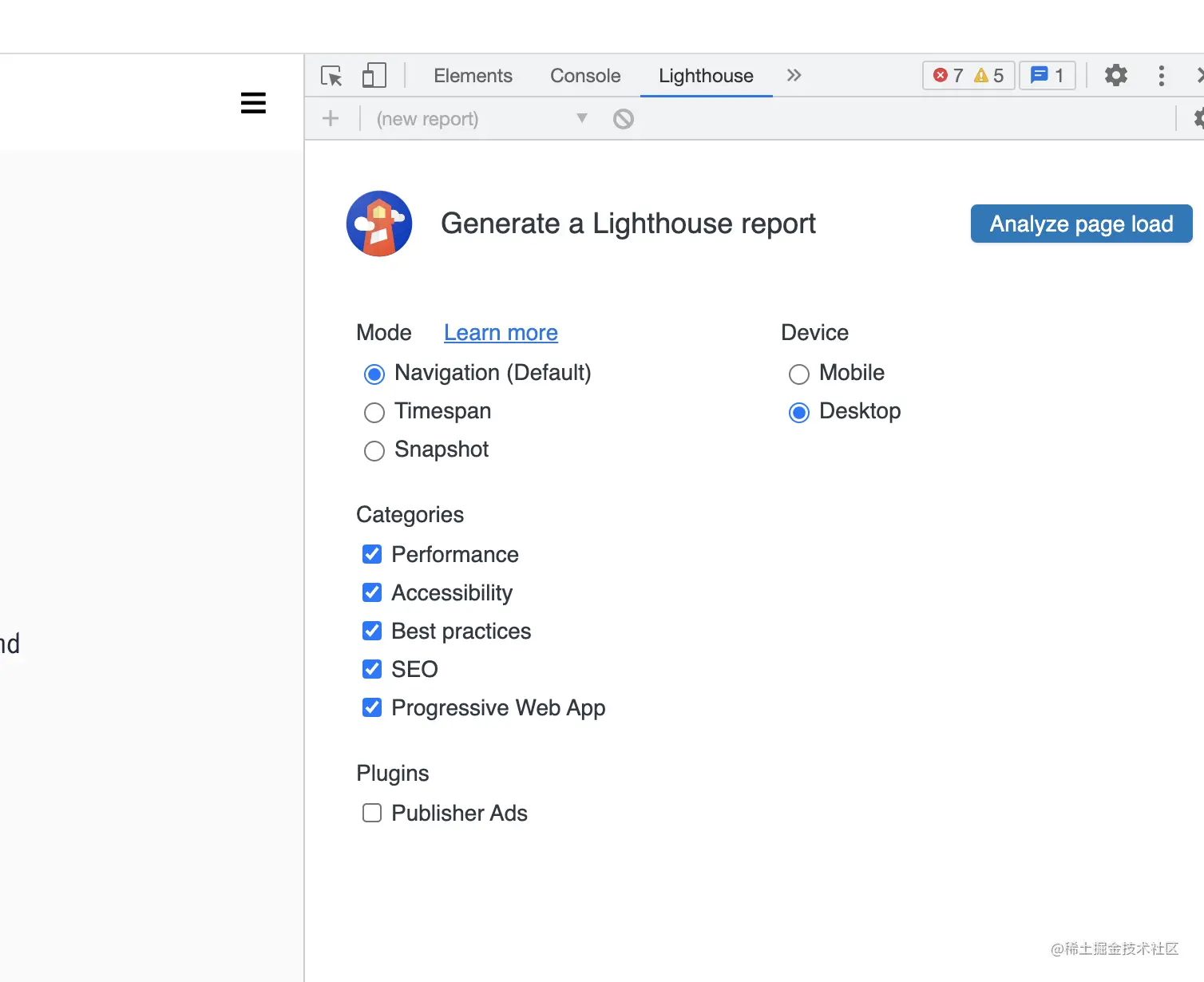Choose Mobile device
The width and height of the screenshot is (1204, 982).
coord(799,374)
